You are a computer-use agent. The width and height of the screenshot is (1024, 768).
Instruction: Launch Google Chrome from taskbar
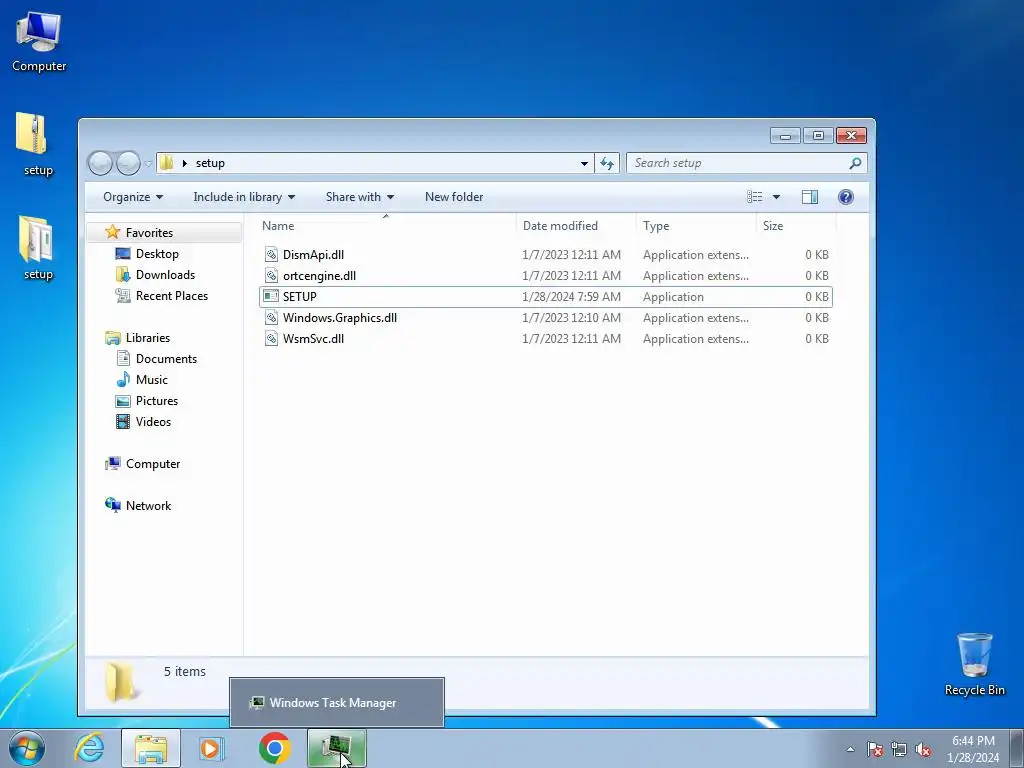click(274, 748)
